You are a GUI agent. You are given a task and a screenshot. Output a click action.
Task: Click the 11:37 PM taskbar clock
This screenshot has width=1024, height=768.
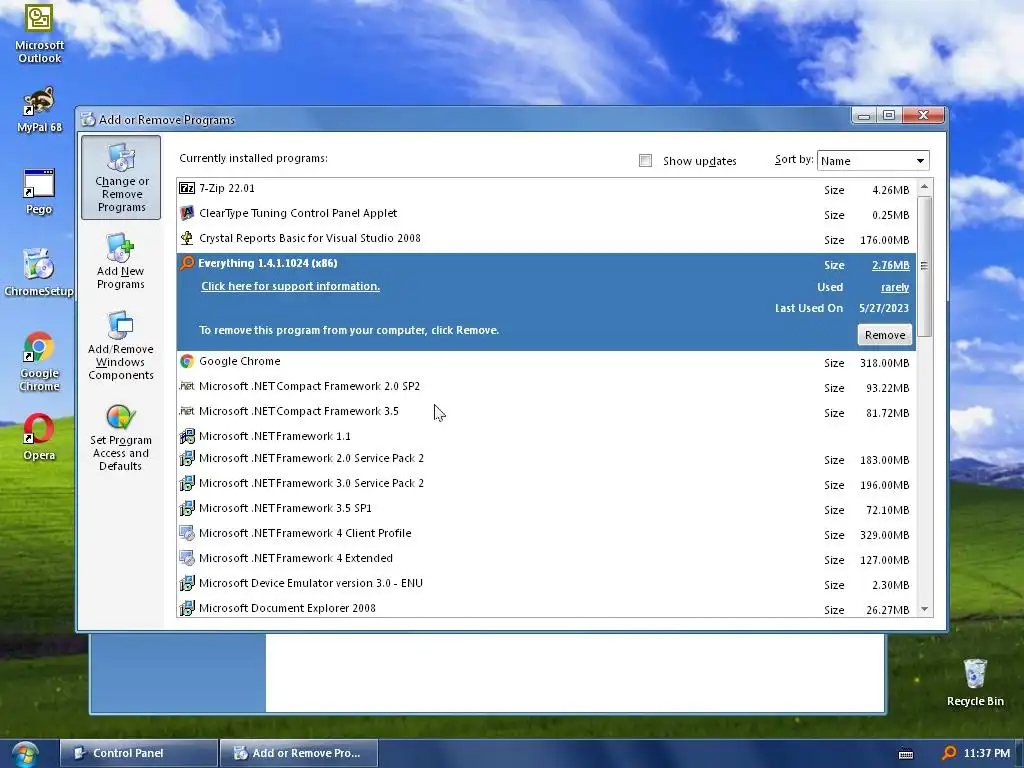(986, 753)
